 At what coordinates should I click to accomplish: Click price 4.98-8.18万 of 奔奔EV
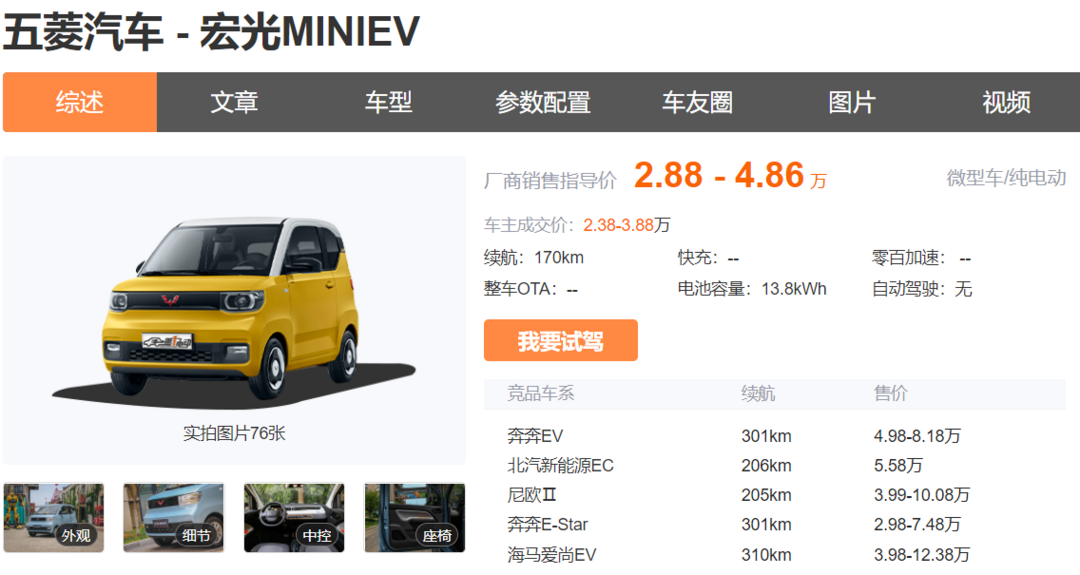[x=917, y=436]
